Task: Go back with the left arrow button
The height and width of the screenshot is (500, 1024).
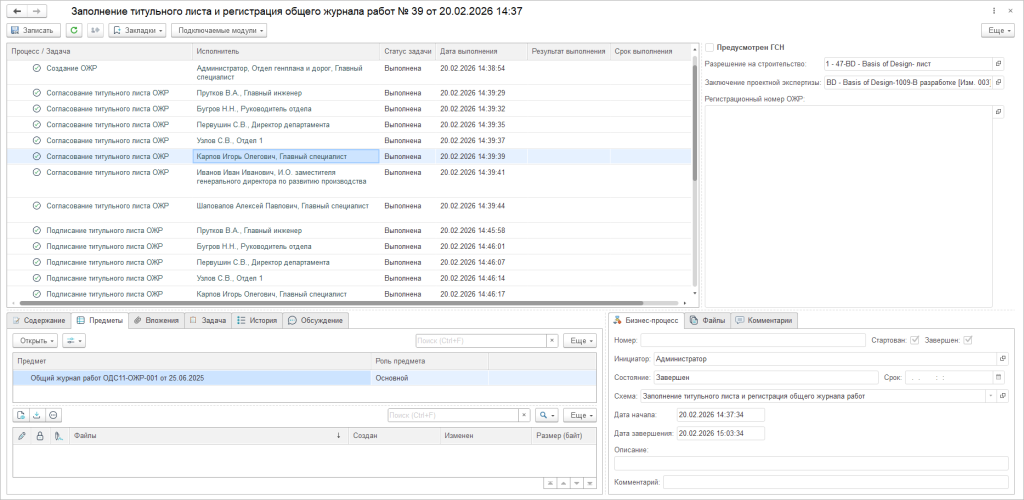Action: [17, 12]
